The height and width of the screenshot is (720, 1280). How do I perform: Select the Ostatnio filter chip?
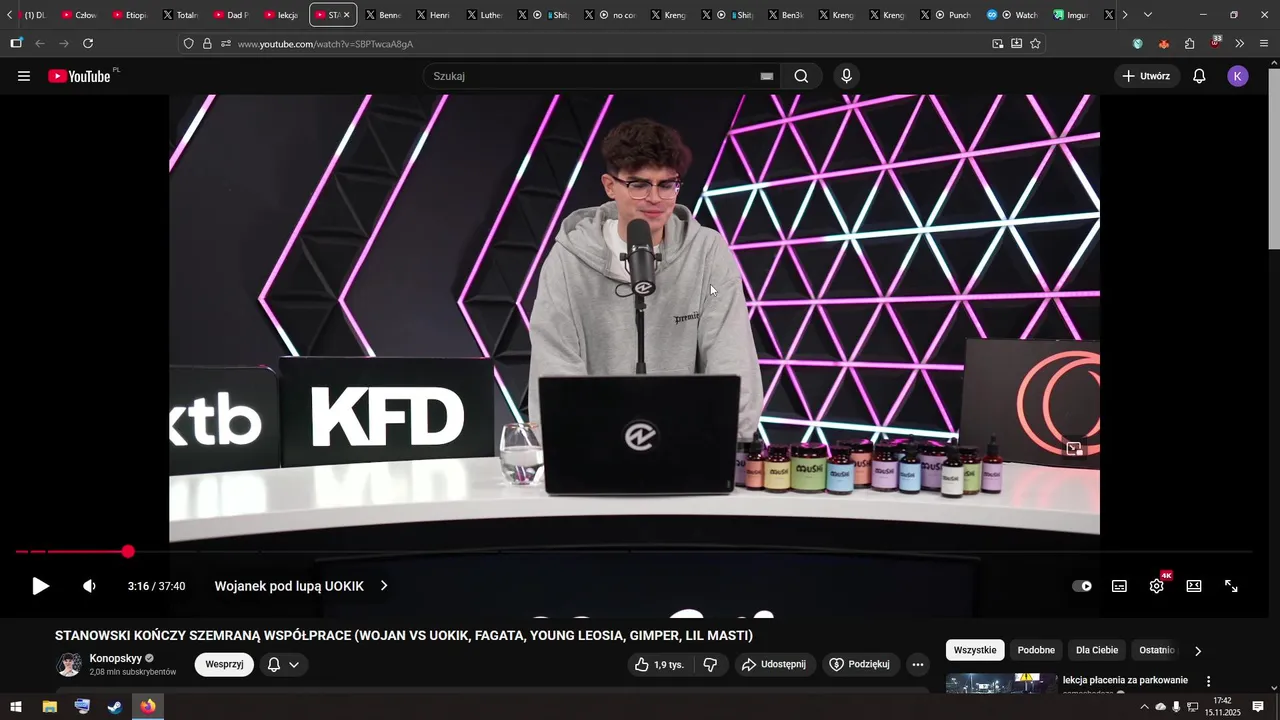(1157, 650)
